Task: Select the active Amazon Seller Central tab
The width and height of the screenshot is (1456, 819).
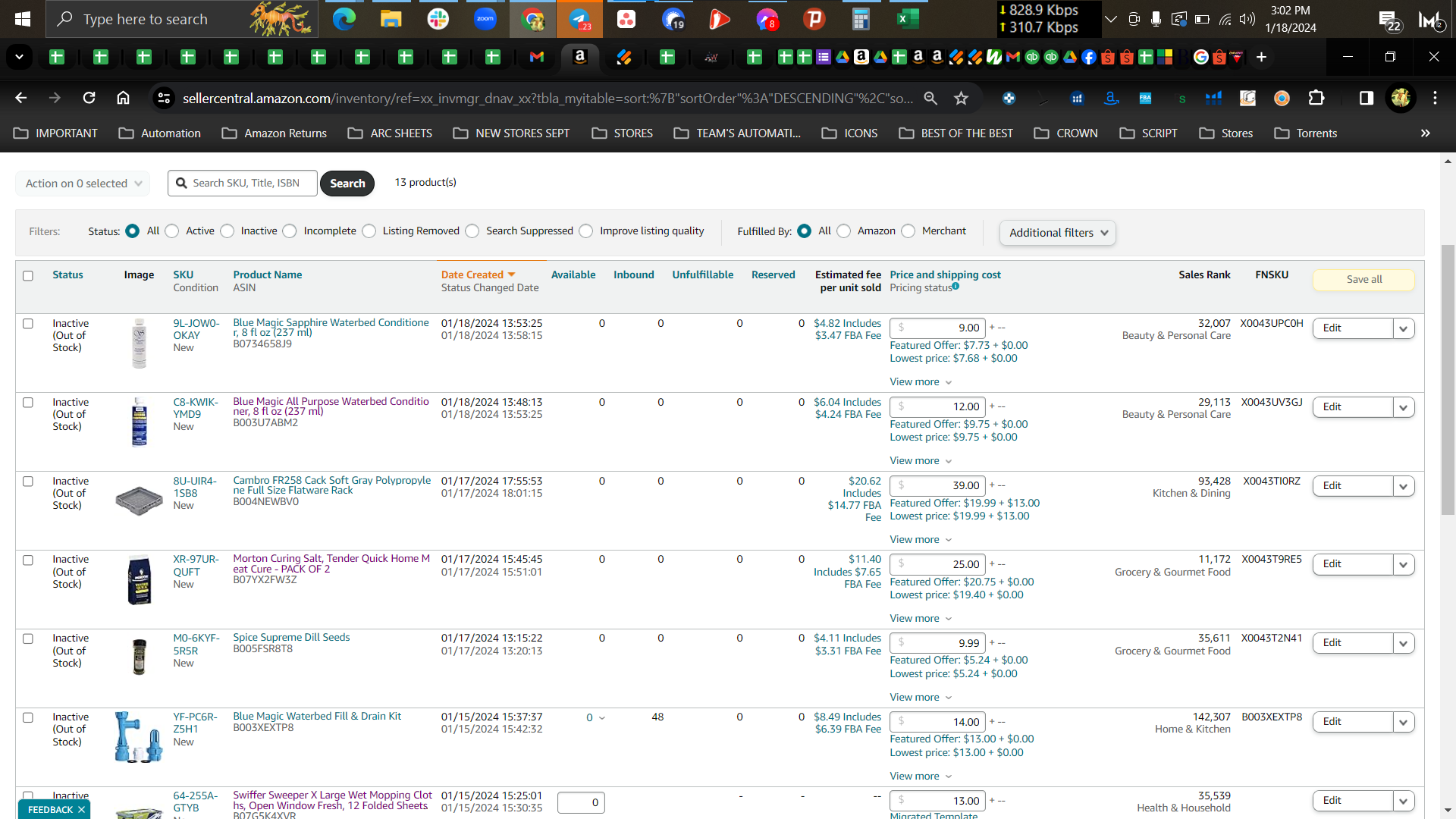Action: coord(580,57)
